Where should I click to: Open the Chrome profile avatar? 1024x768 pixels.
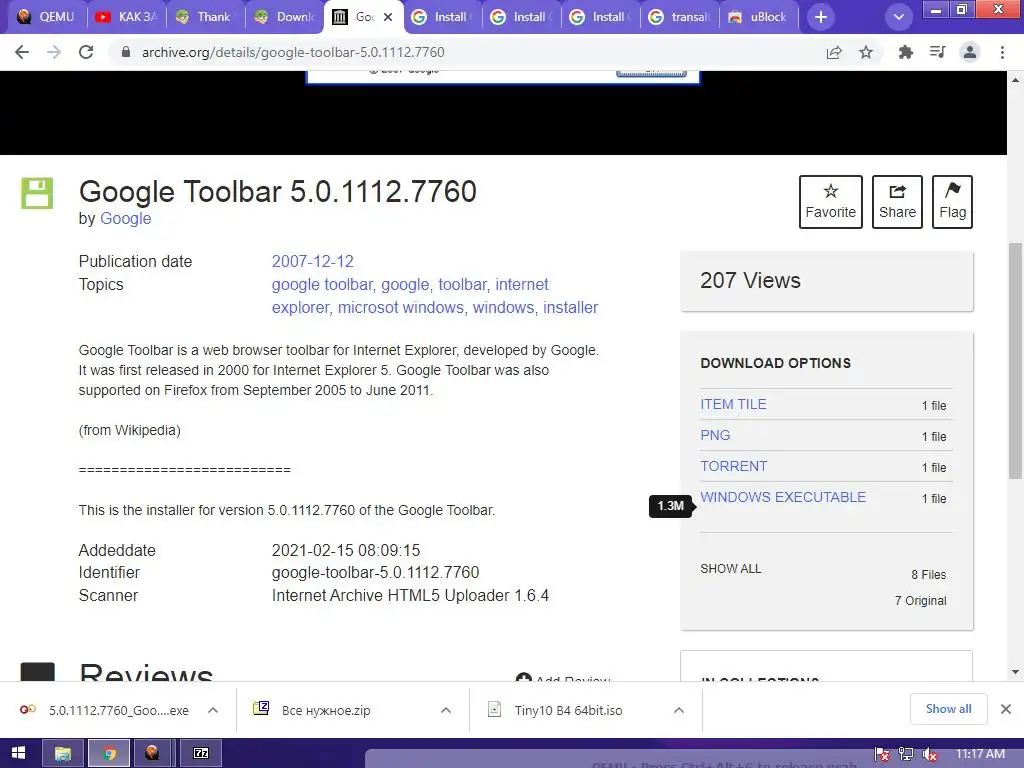(970, 52)
